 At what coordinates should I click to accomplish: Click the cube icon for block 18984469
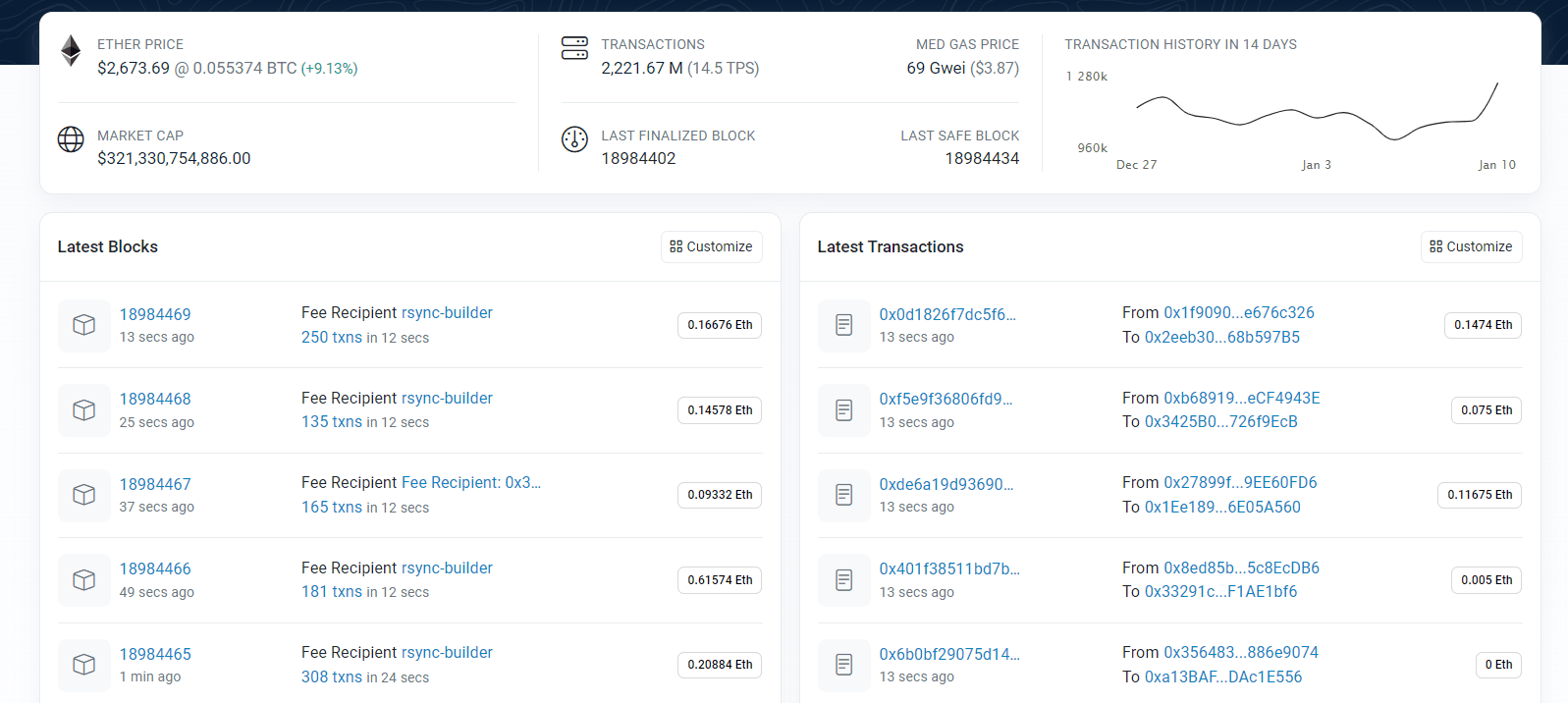tap(84, 325)
